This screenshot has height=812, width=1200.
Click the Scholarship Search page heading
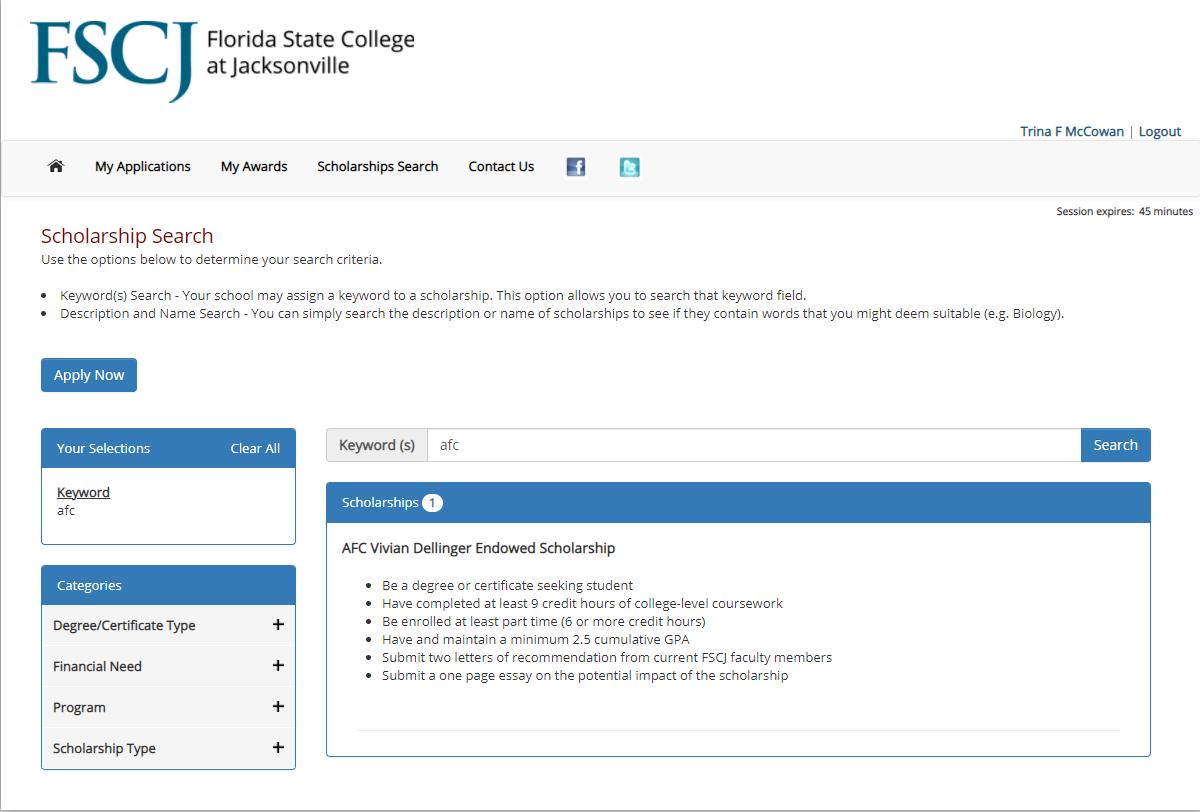(x=127, y=236)
